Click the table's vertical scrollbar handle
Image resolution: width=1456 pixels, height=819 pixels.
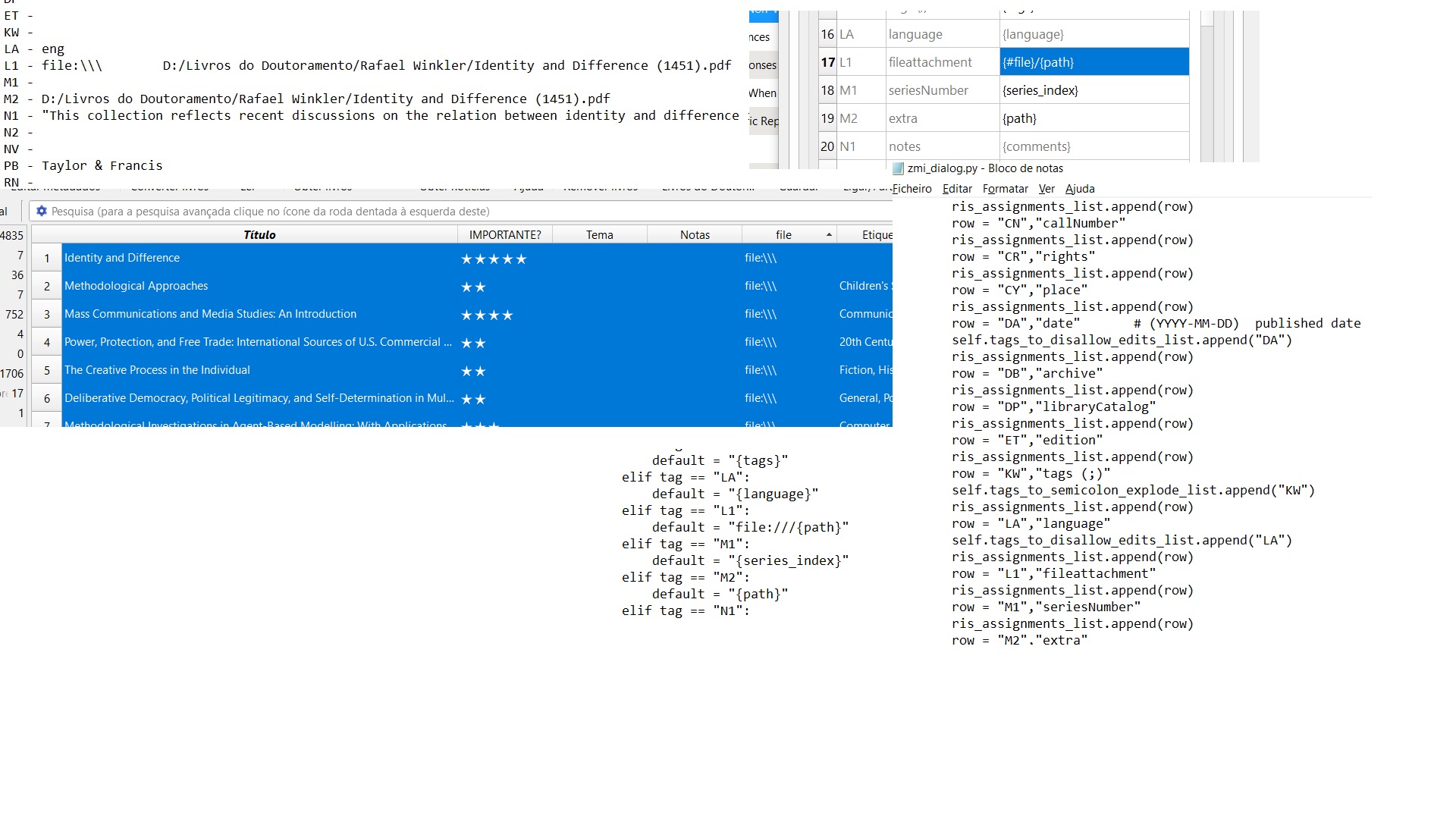(x=1207, y=20)
